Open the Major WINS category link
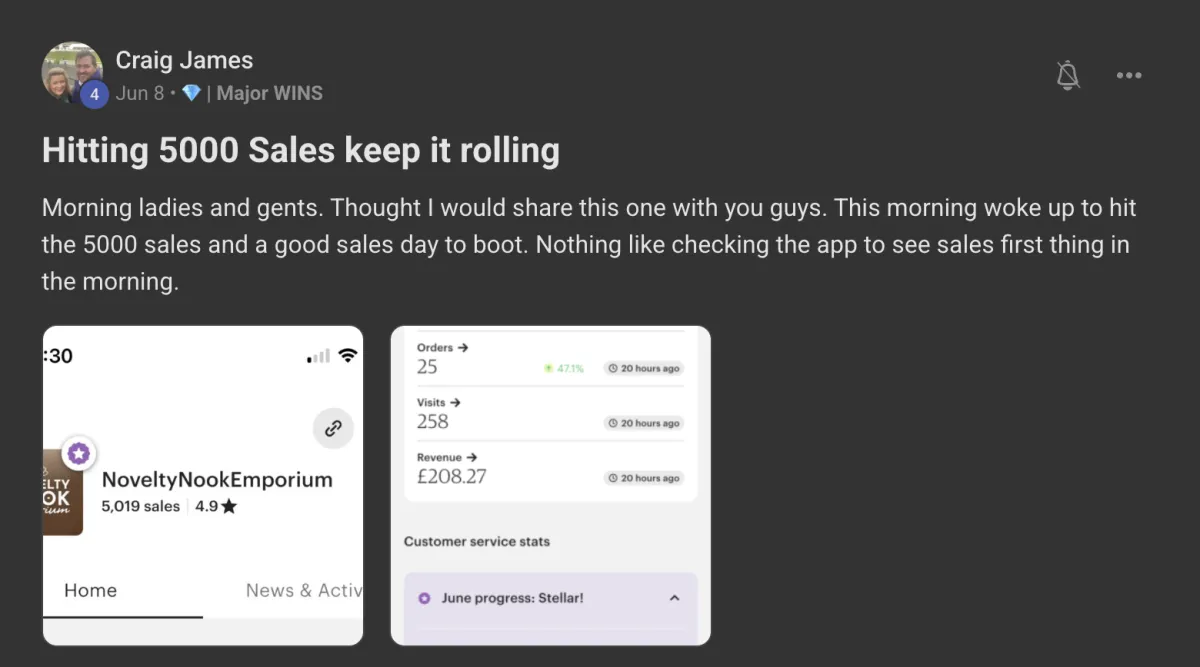Image resolution: width=1200 pixels, height=667 pixels. [x=269, y=93]
